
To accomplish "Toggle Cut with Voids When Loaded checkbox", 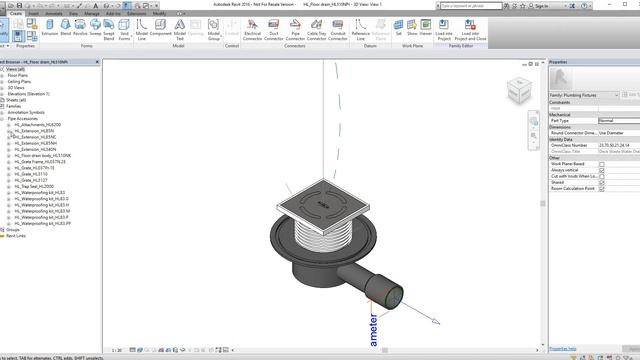I will [602, 176].
